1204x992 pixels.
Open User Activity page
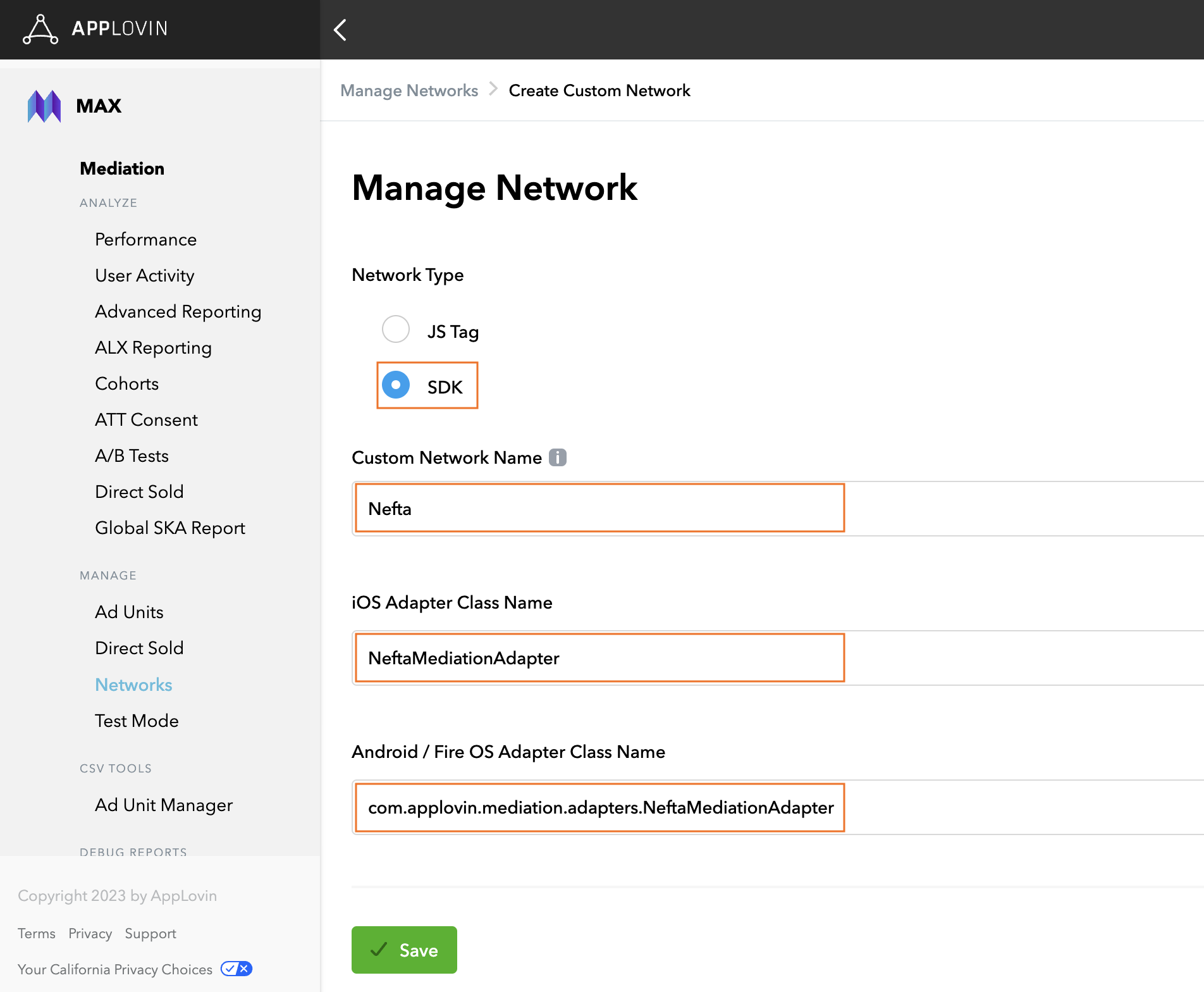pyautogui.click(x=145, y=275)
